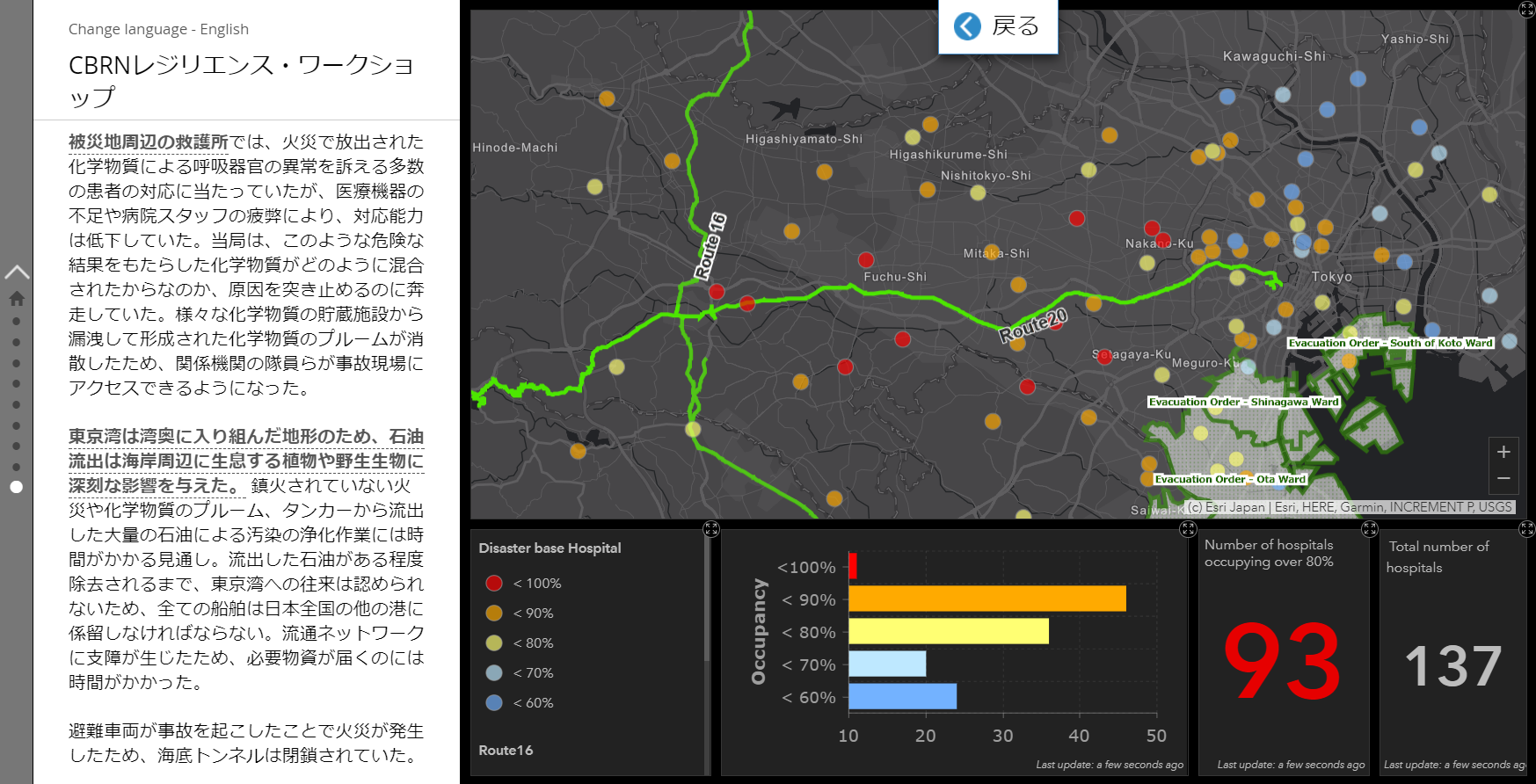Expand the hospitals over 80% indicator panel

tap(1370, 528)
